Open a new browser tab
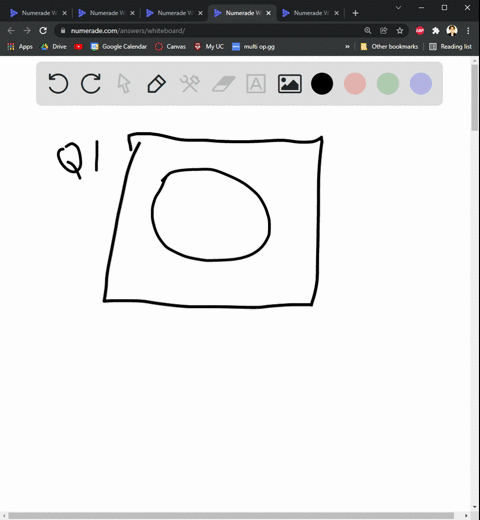 tap(355, 13)
